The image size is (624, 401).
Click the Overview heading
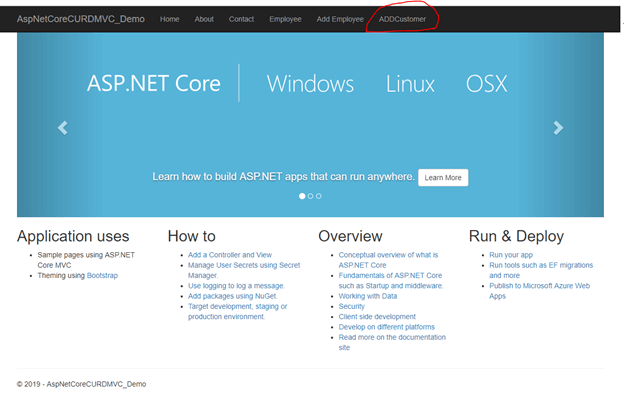351,236
